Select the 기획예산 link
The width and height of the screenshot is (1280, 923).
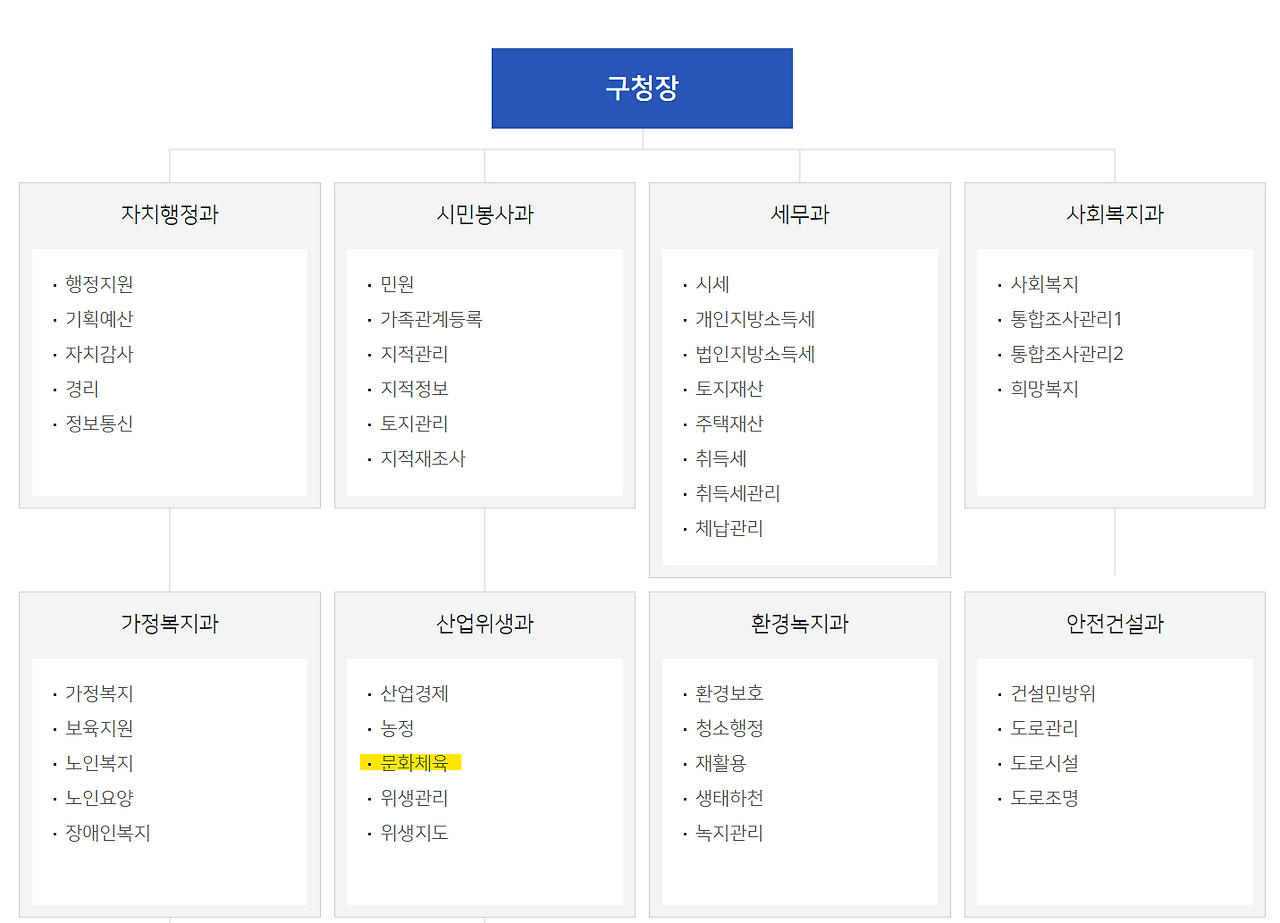tap(97, 319)
